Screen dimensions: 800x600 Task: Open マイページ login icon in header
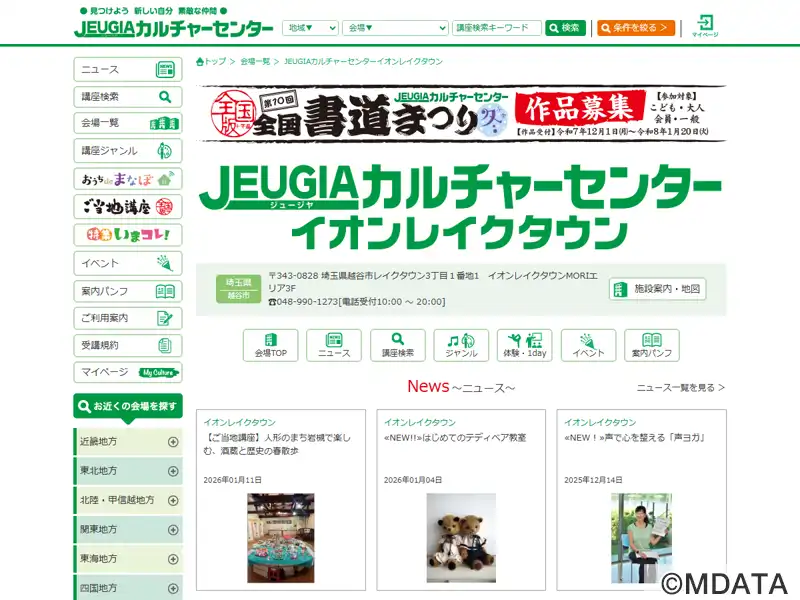705,26
